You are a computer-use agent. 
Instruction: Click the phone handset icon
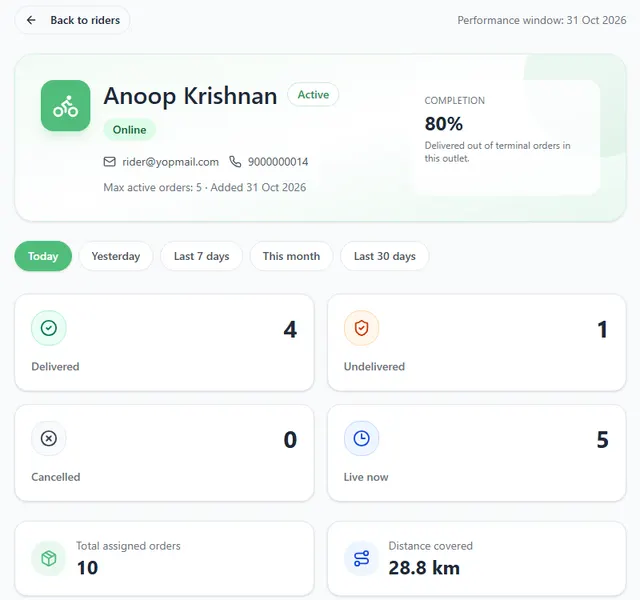coord(235,162)
